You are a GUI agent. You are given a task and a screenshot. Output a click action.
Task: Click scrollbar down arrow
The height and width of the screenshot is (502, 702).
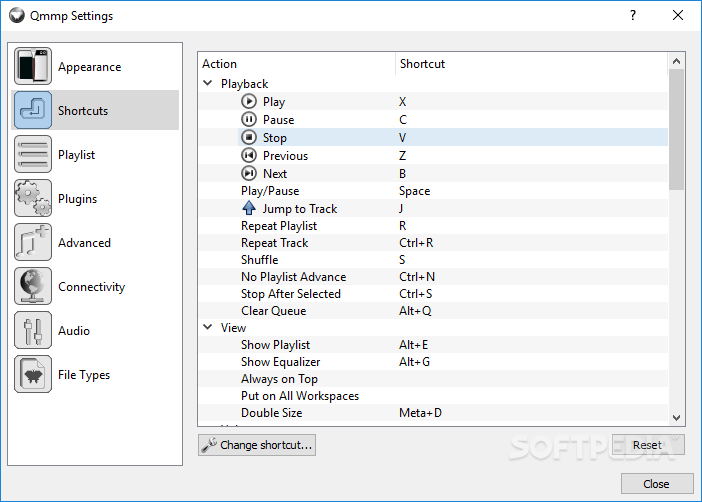click(676, 417)
